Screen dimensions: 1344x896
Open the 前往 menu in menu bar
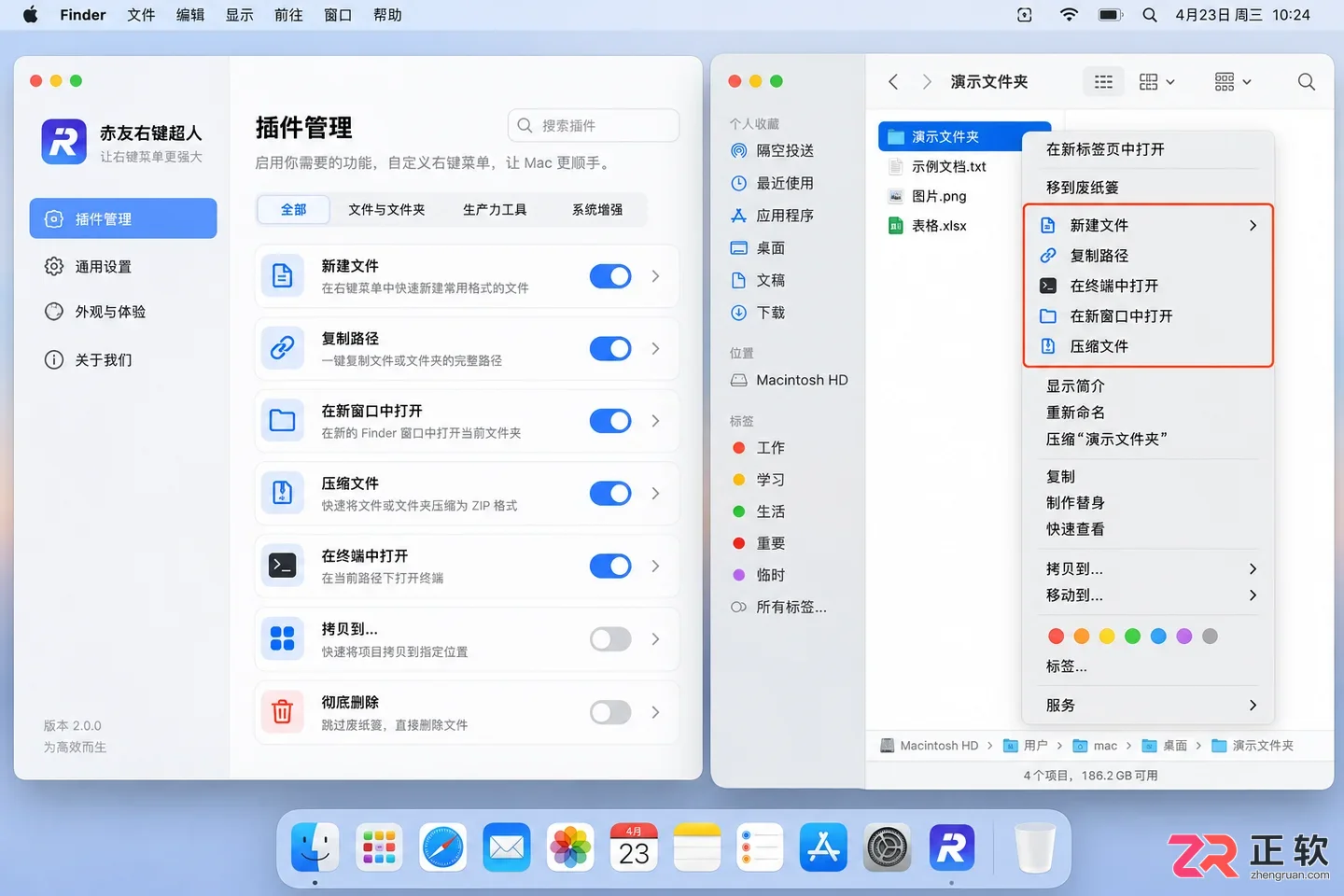coord(288,15)
